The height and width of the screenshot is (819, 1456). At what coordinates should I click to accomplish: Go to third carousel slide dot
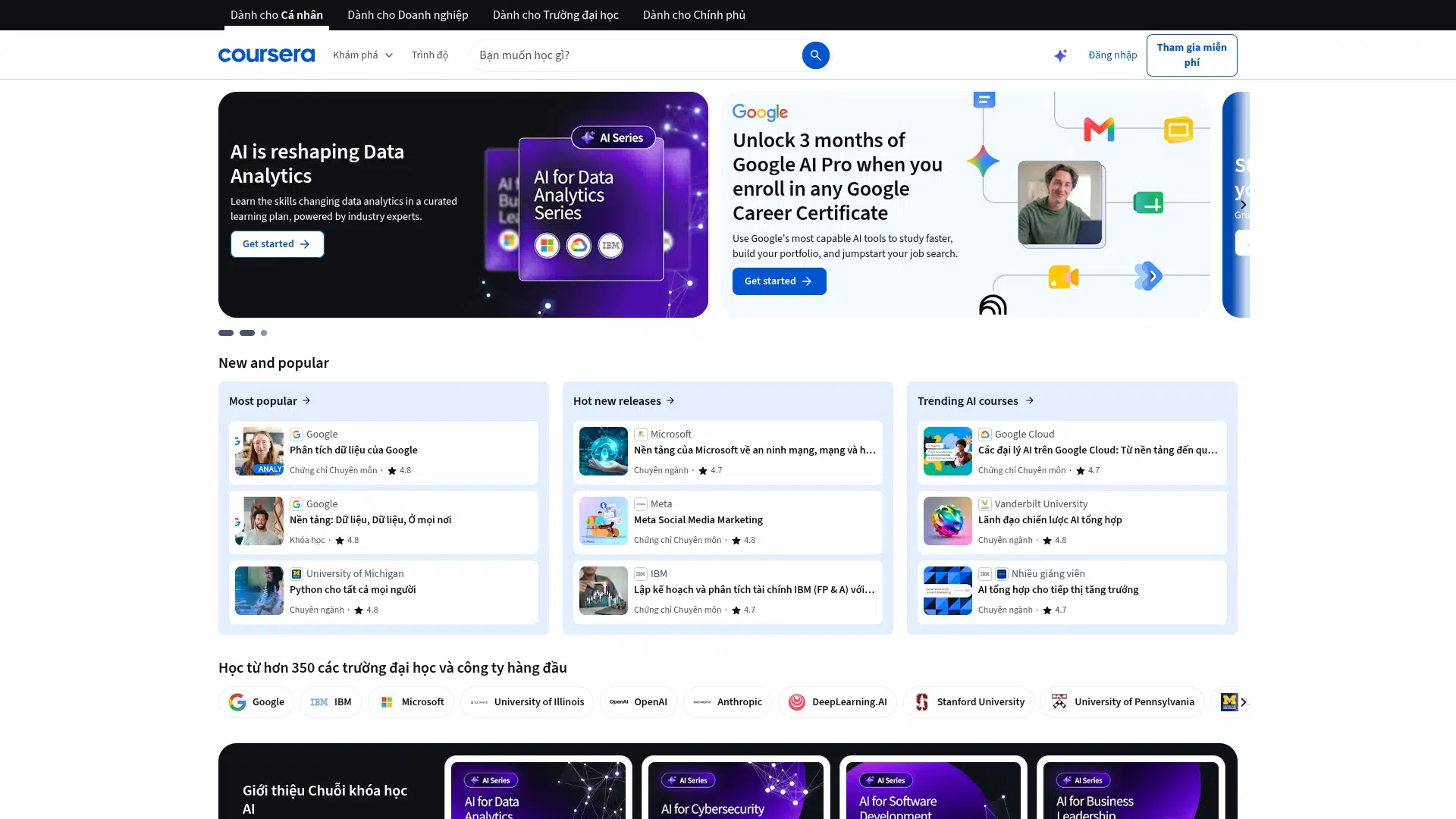click(x=264, y=333)
